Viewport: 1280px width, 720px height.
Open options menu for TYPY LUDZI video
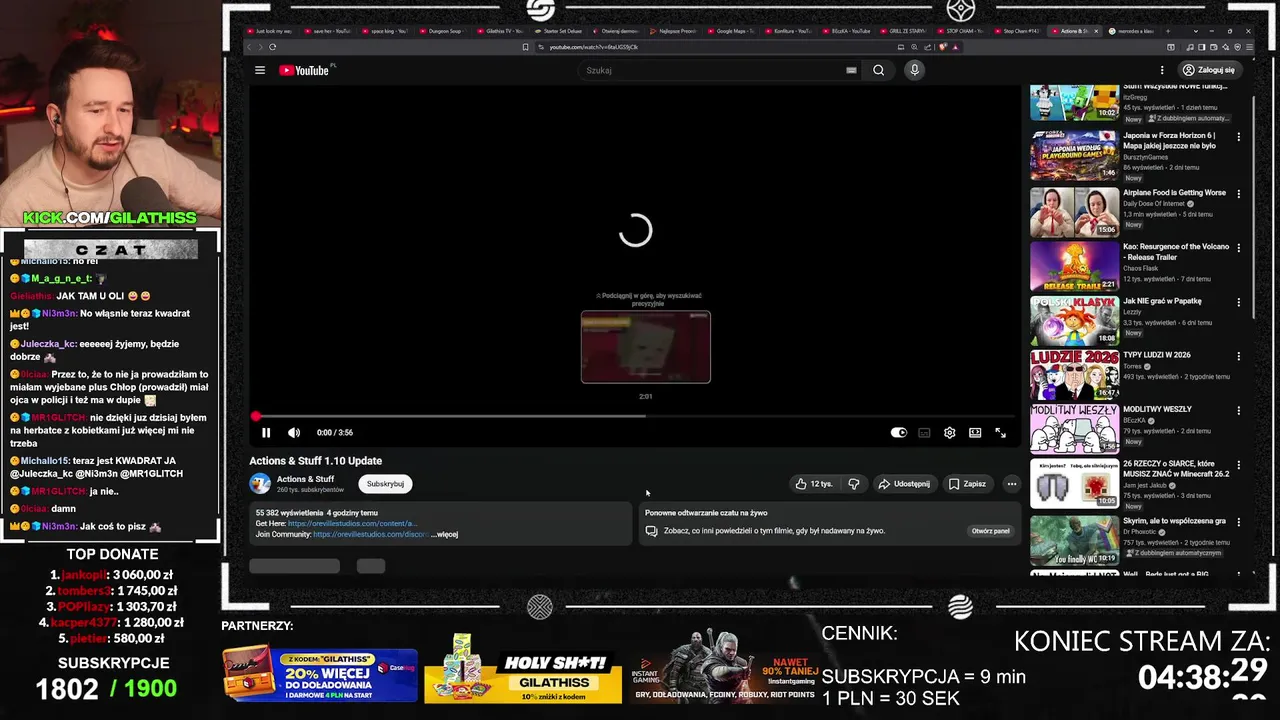tap(1238, 356)
